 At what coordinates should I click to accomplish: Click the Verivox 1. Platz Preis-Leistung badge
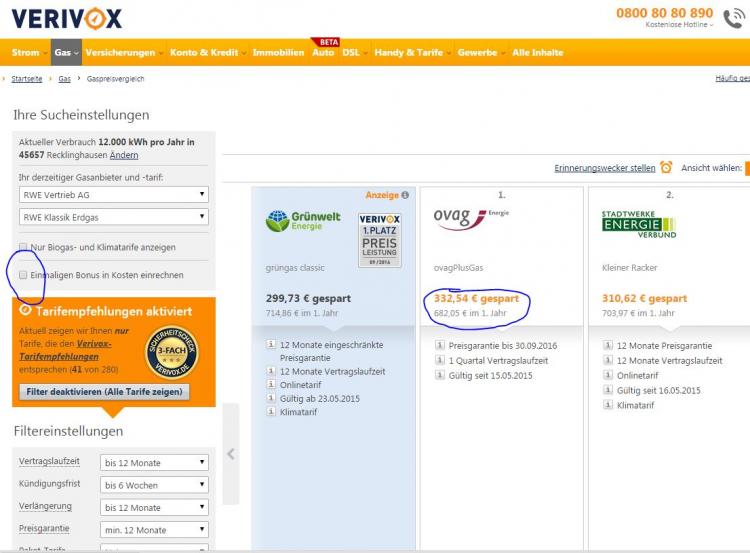(379, 240)
